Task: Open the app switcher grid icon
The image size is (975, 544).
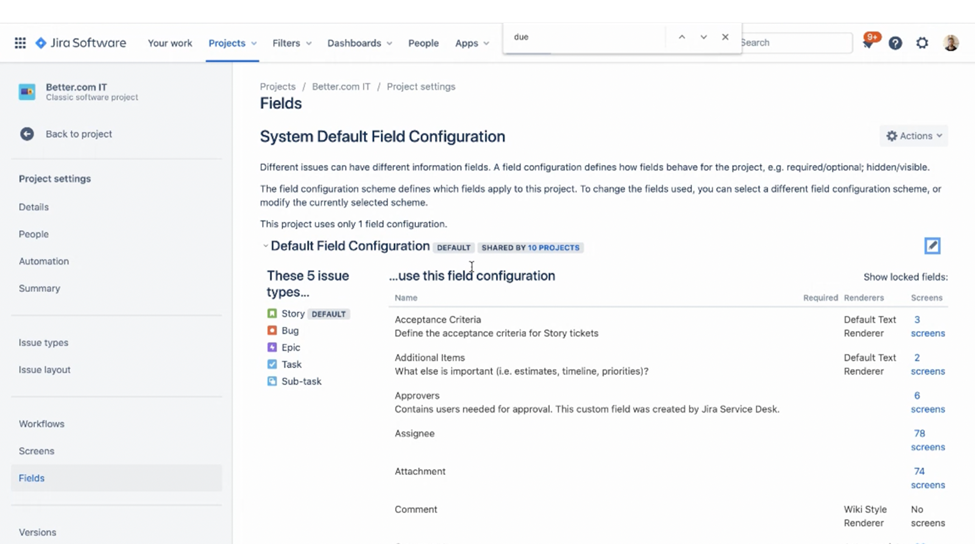Action: pyautogui.click(x=20, y=43)
